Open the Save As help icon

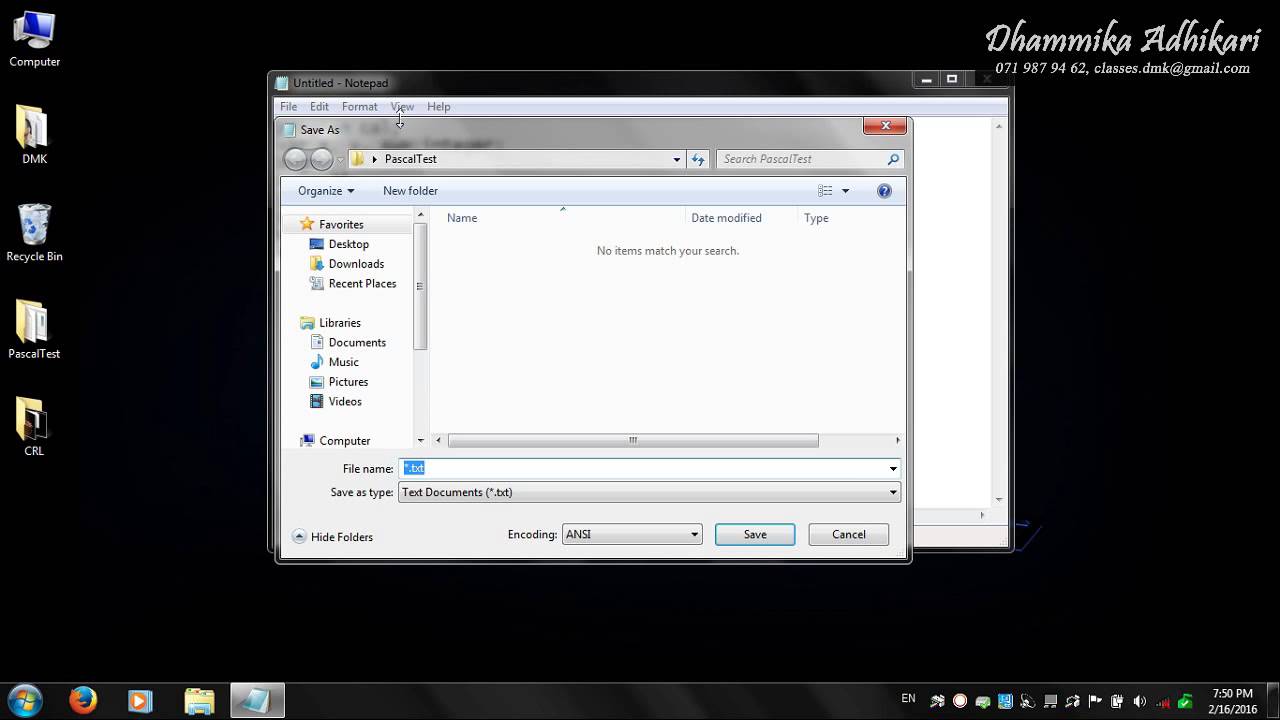click(x=884, y=191)
